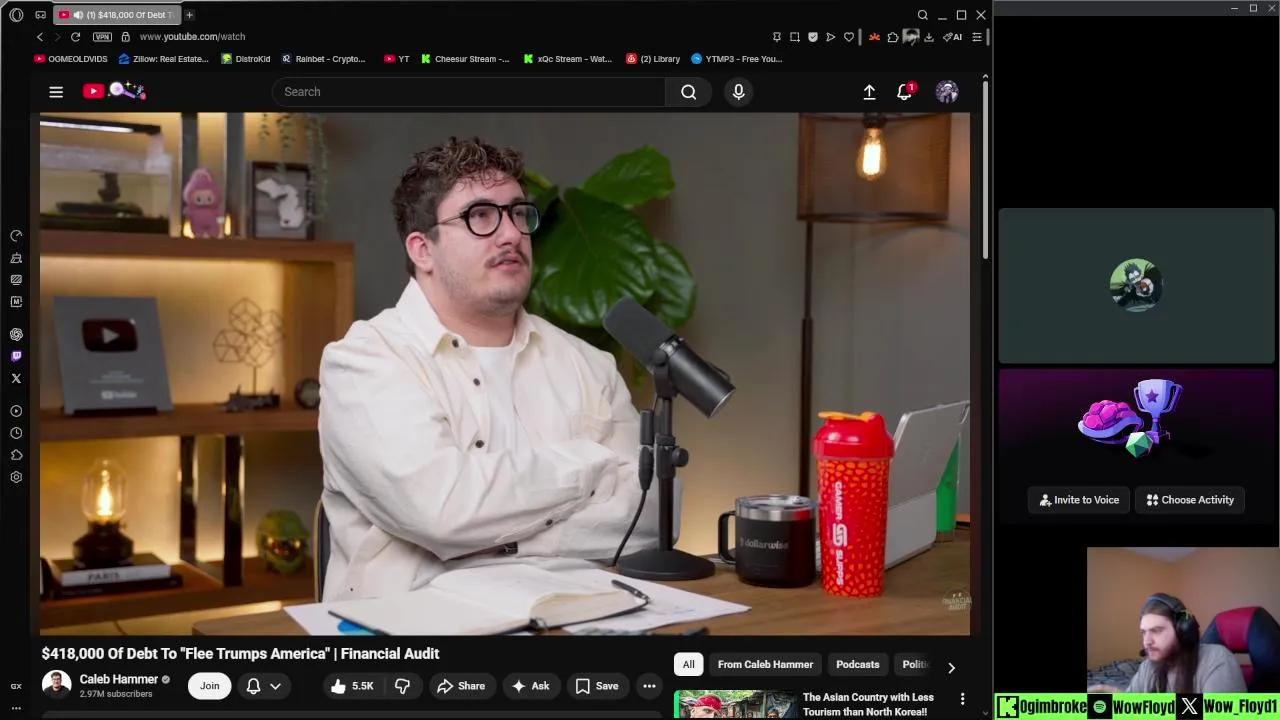The height and width of the screenshot is (720, 1280).
Task: Bookmark page with heart icon
Action: pyautogui.click(x=849, y=37)
